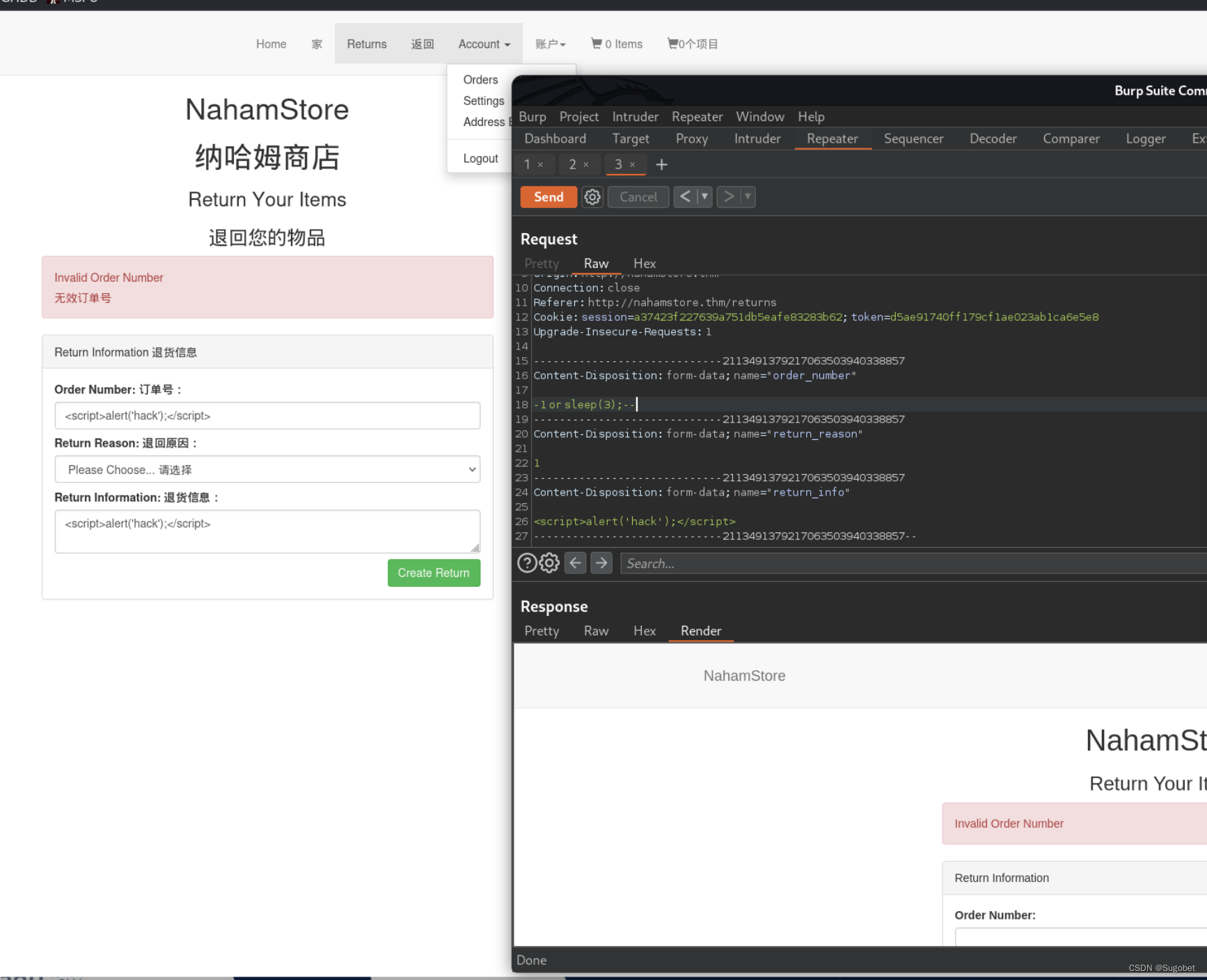Switch to the Decoder tab
1207x980 pixels.
(x=993, y=139)
